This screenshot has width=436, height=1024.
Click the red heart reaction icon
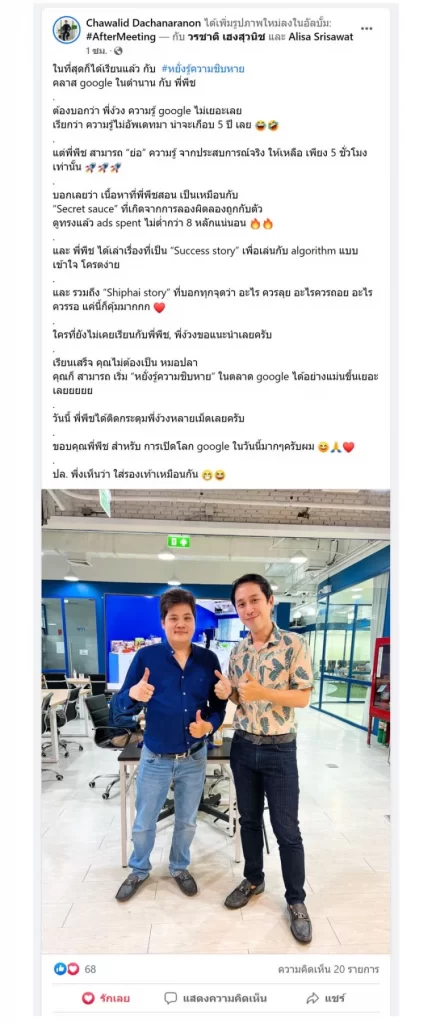point(72,968)
